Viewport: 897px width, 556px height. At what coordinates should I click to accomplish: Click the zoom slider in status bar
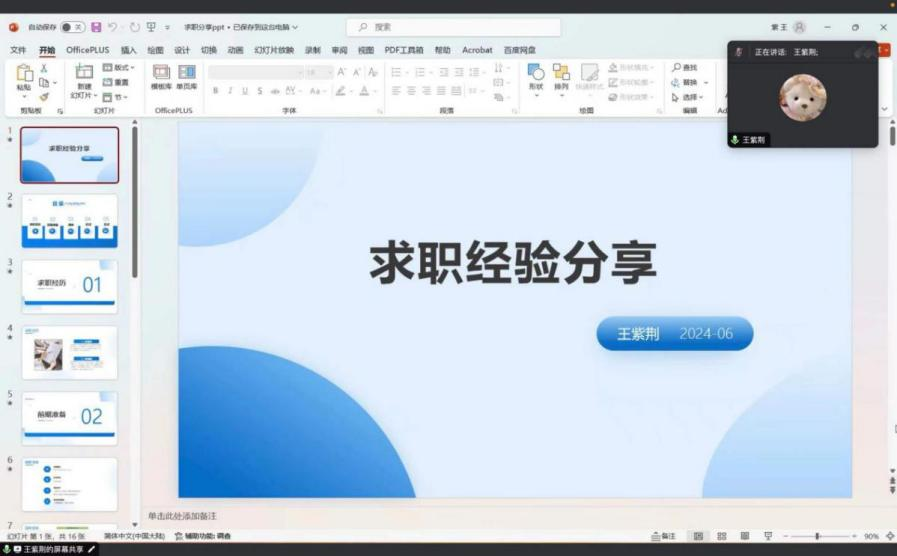click(x=817, y=537)
